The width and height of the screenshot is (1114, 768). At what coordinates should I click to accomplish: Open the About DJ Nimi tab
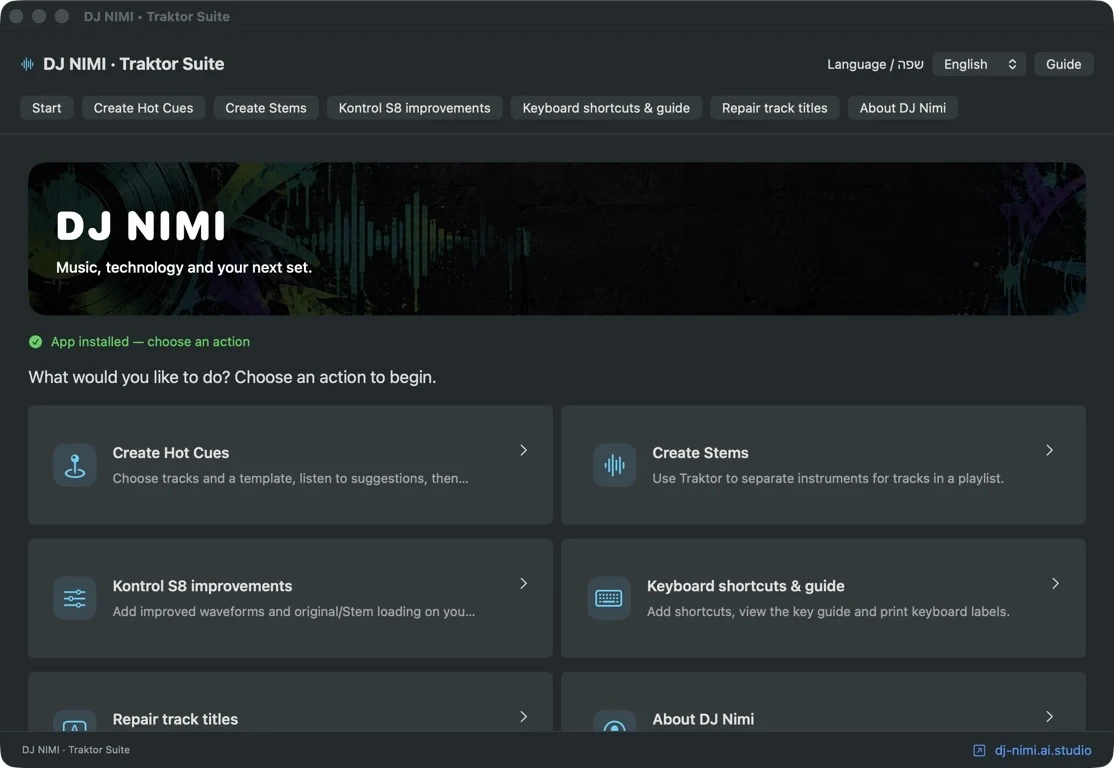(902, 108)
